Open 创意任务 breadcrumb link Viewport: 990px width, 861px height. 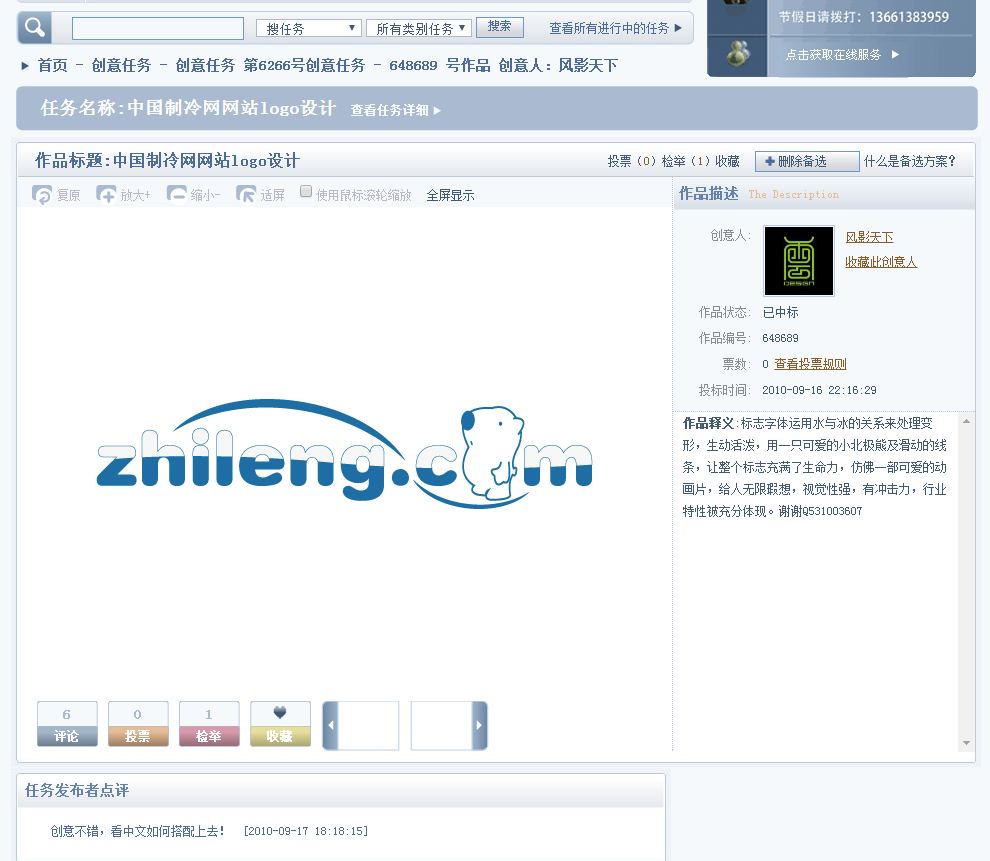point(121,66)
